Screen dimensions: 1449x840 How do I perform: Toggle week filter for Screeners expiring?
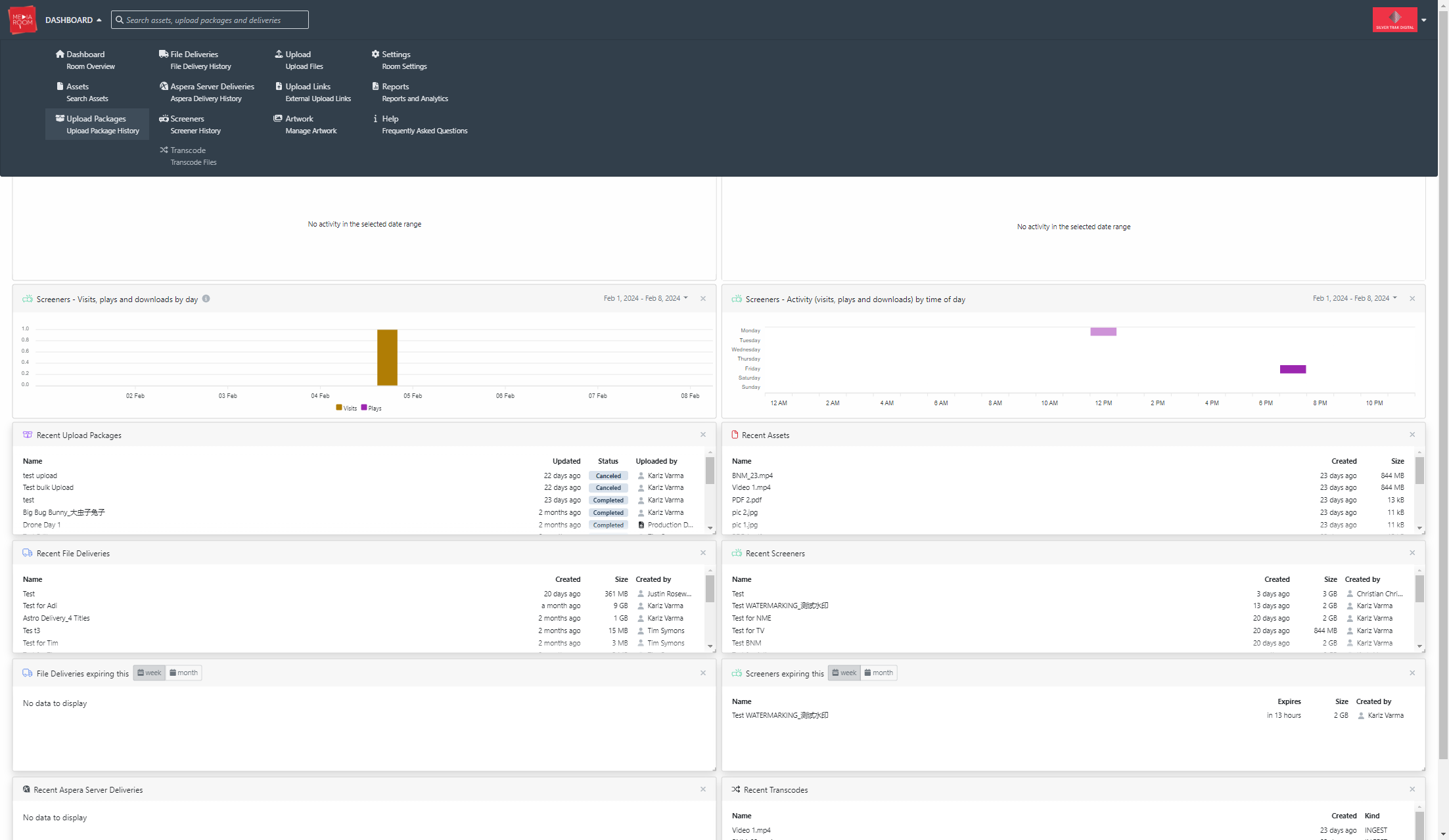point(844,673)
